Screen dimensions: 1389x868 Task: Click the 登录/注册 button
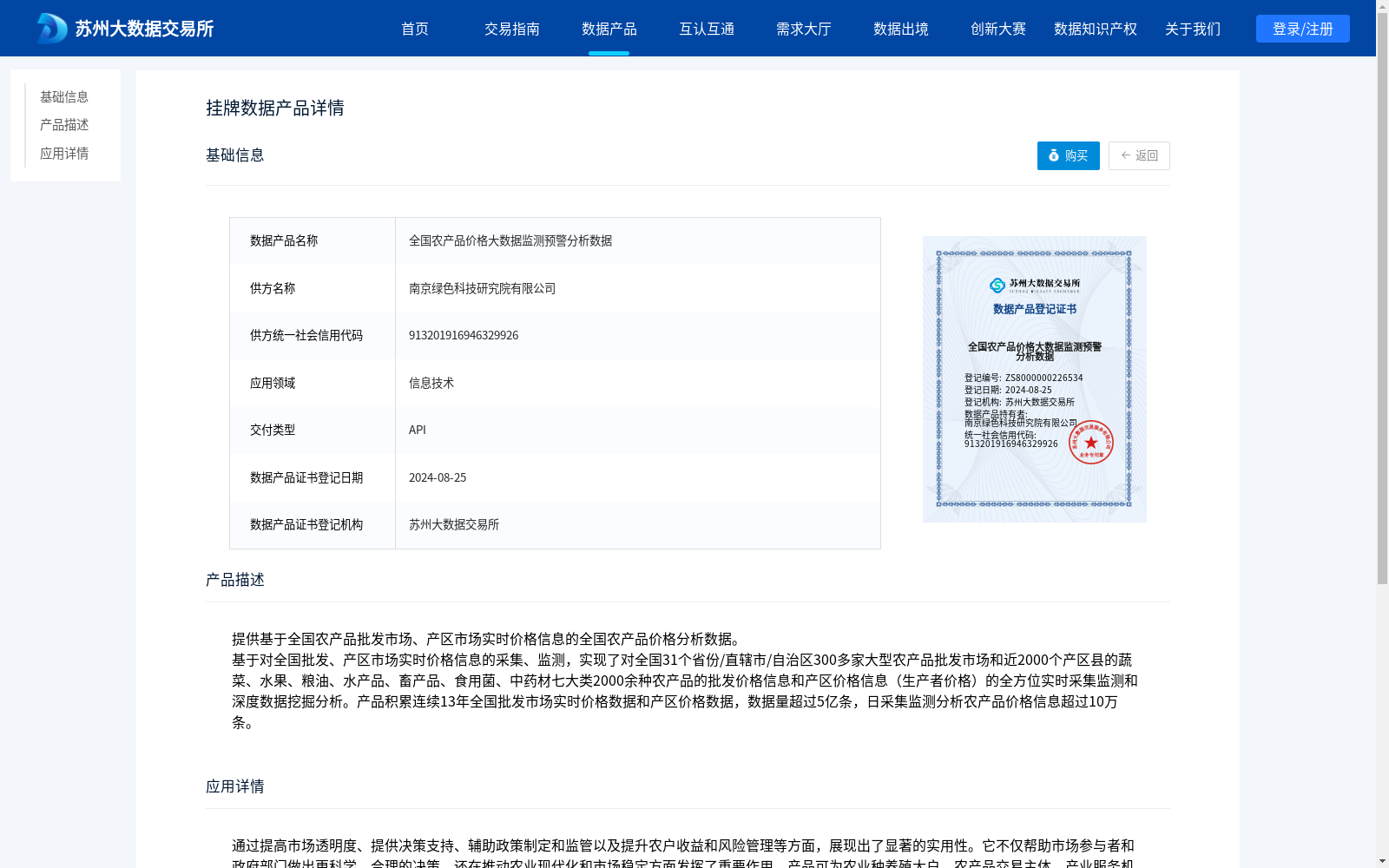[x=1303, y=29]
